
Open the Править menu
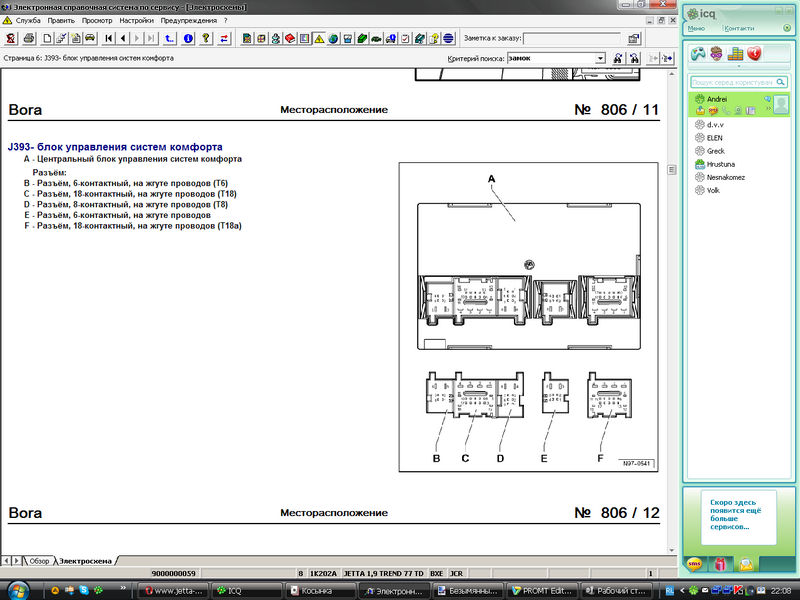(x=61, y=20)
